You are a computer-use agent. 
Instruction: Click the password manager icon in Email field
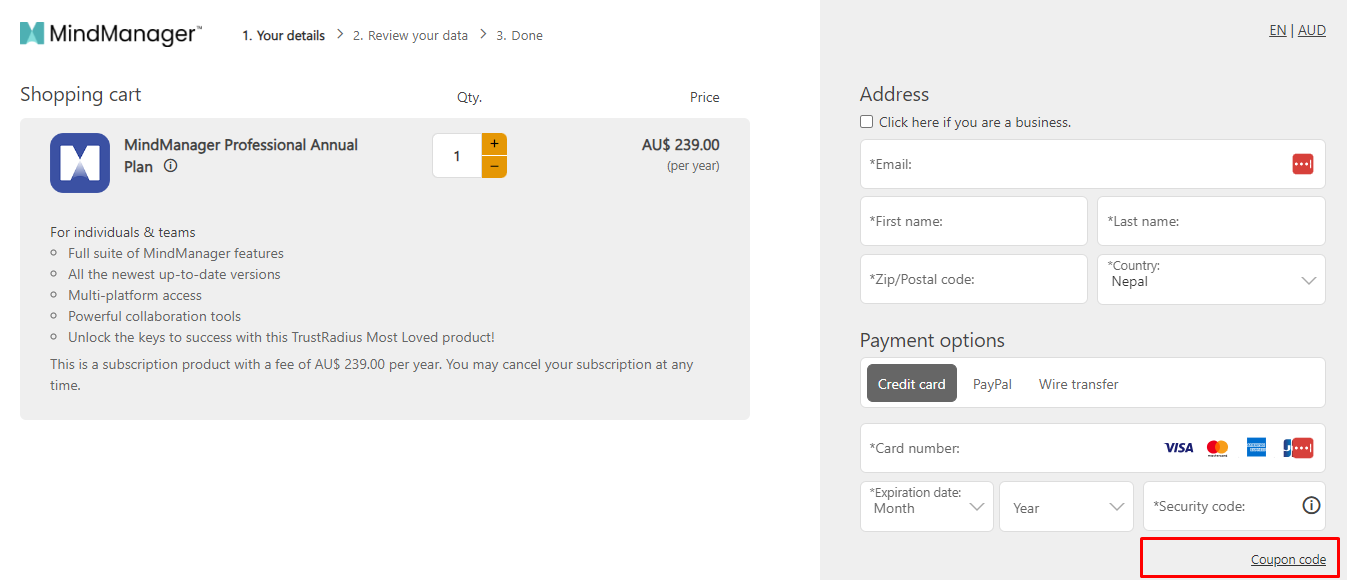[1302, 164]
